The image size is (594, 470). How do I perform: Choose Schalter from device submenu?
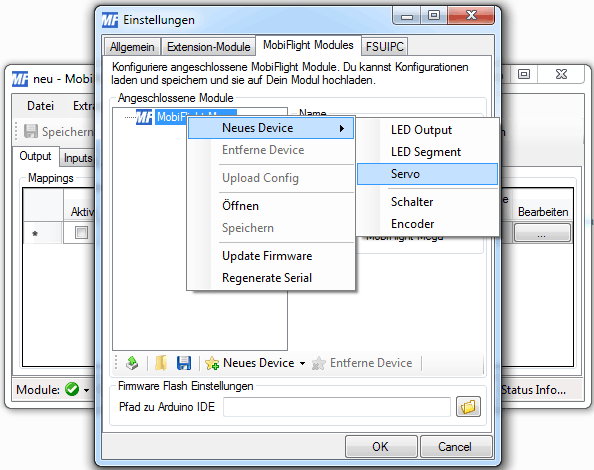coord(427,202)
